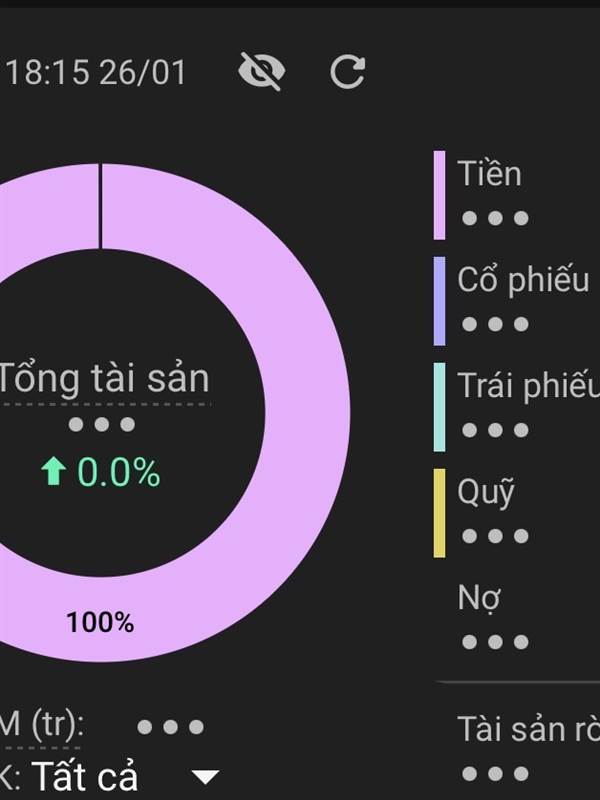This screenshot has width=600, height=800.
Task: Tap the hidden dots under Tổng tài sản
Action: [x=101, y=425]
